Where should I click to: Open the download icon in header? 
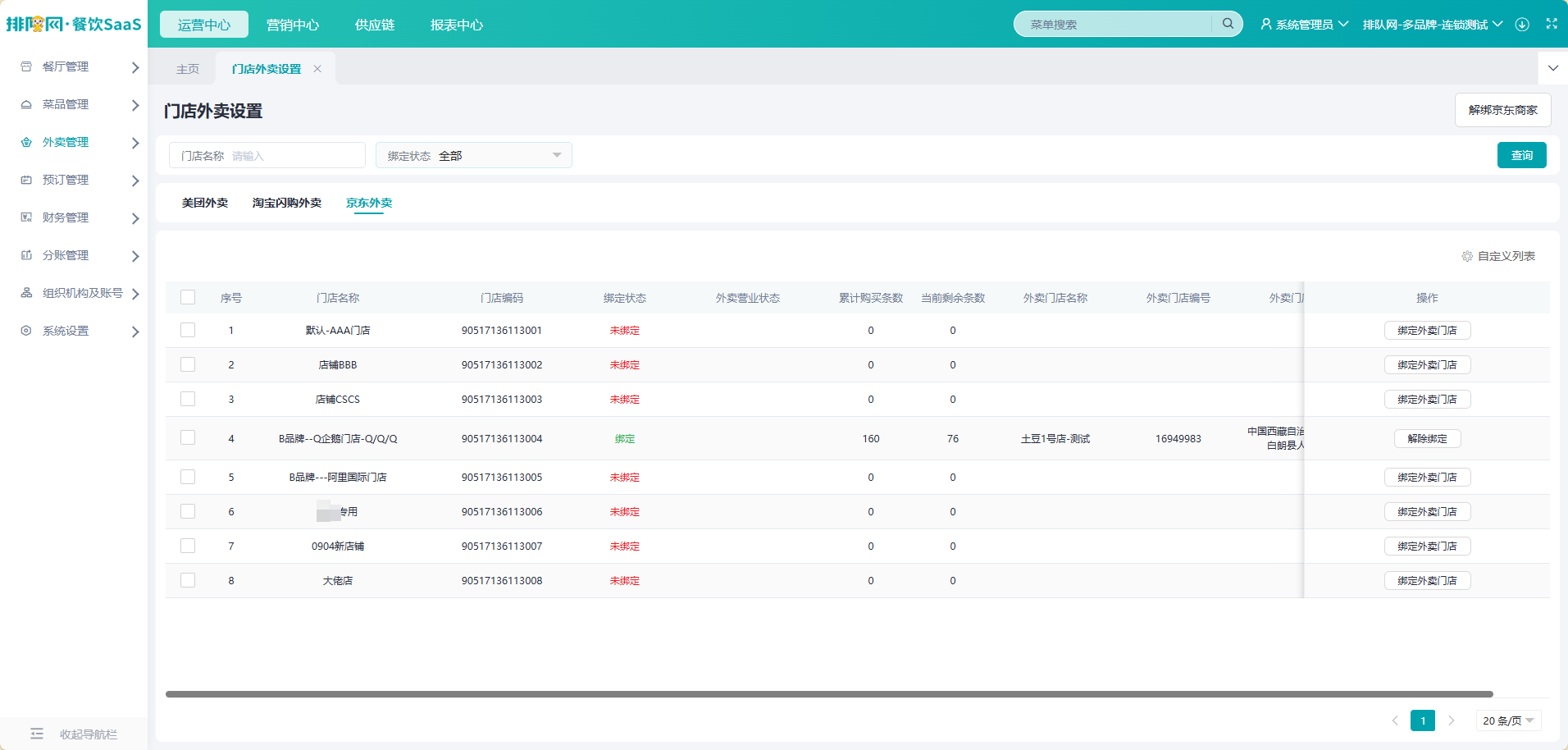point(1522,25)
